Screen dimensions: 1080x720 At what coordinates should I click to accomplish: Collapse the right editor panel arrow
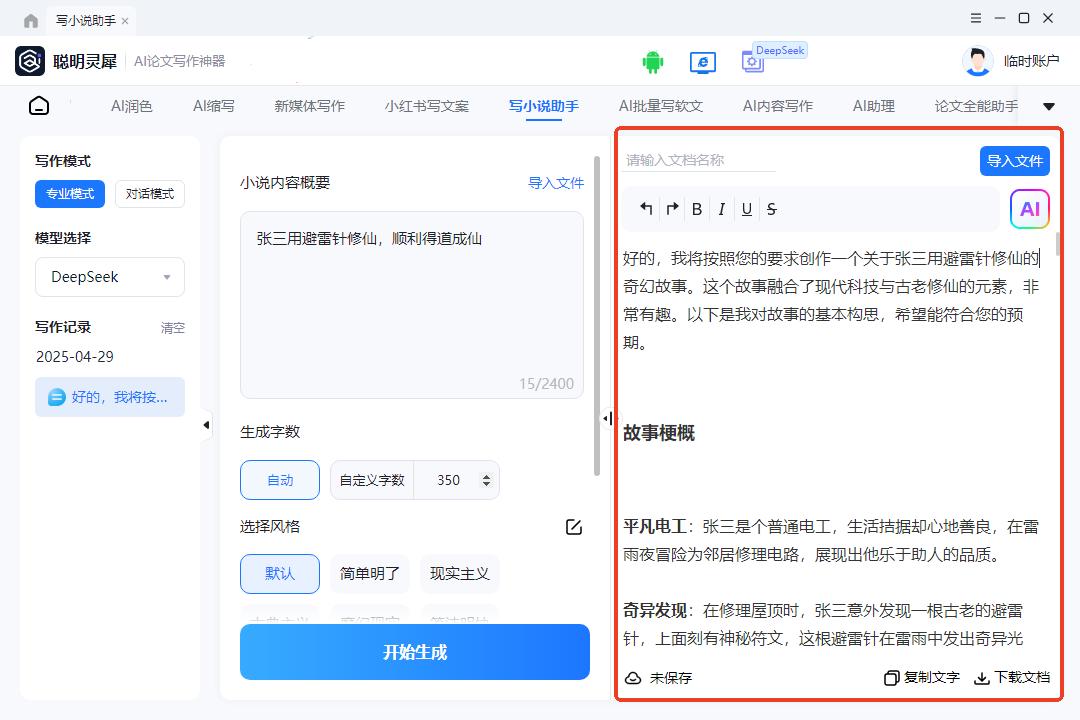pos(608,418)
